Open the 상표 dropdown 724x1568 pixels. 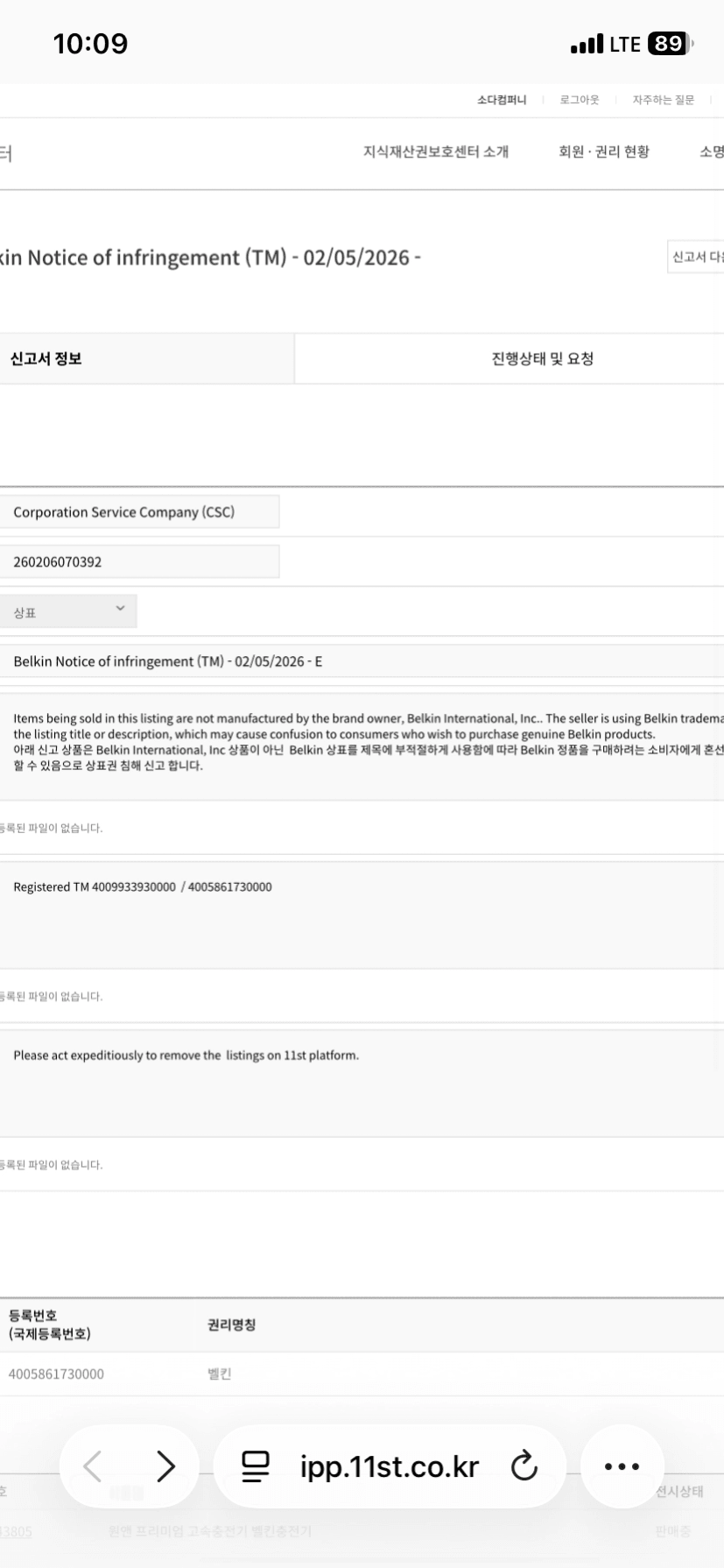coord(68,611)
